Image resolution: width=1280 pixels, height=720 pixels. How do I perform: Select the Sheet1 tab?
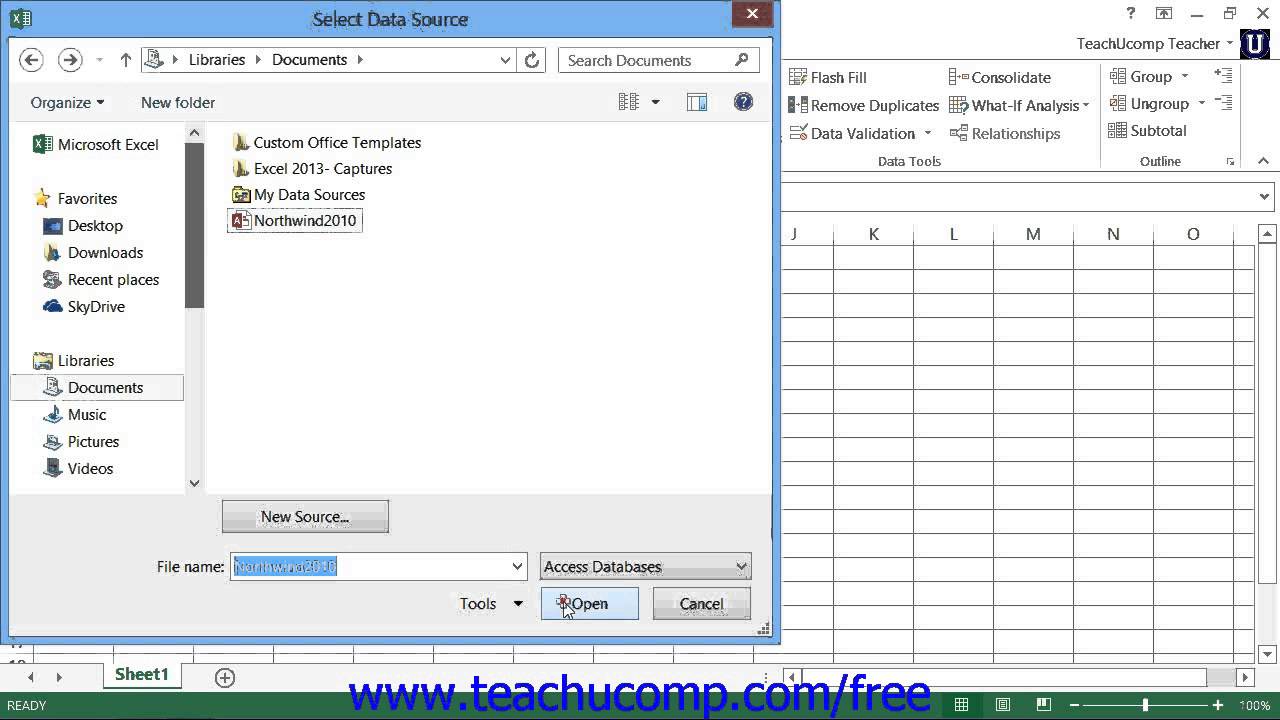point(142,675)
